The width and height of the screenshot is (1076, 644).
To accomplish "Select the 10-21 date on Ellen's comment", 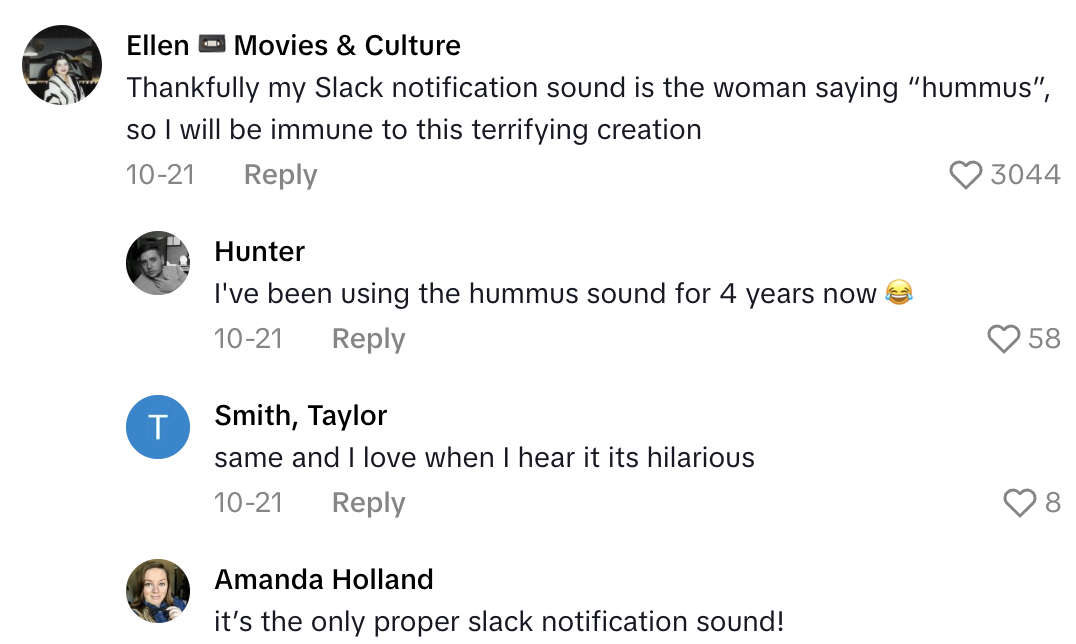I will click(x=160, y=175).
